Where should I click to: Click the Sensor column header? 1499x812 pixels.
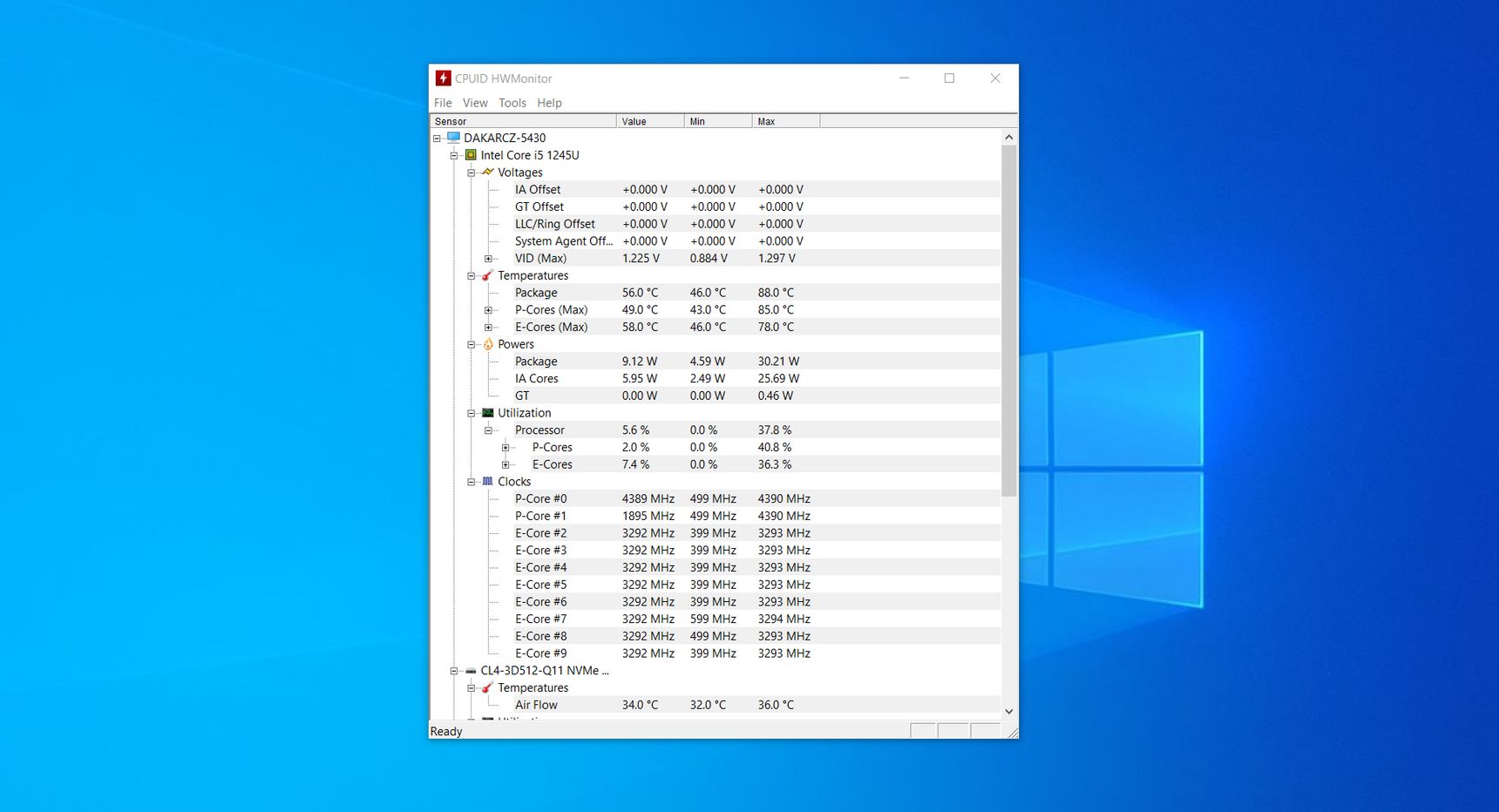point(523,121)
